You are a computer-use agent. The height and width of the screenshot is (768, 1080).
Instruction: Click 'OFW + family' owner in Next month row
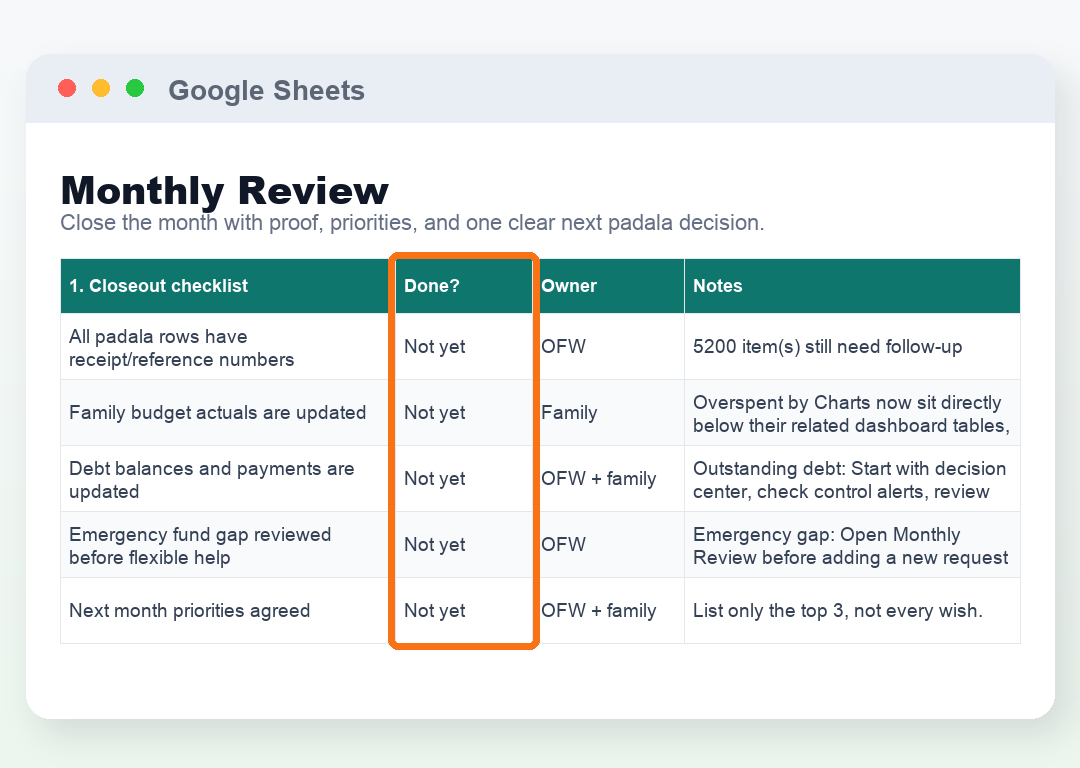(x=608, y=611)
